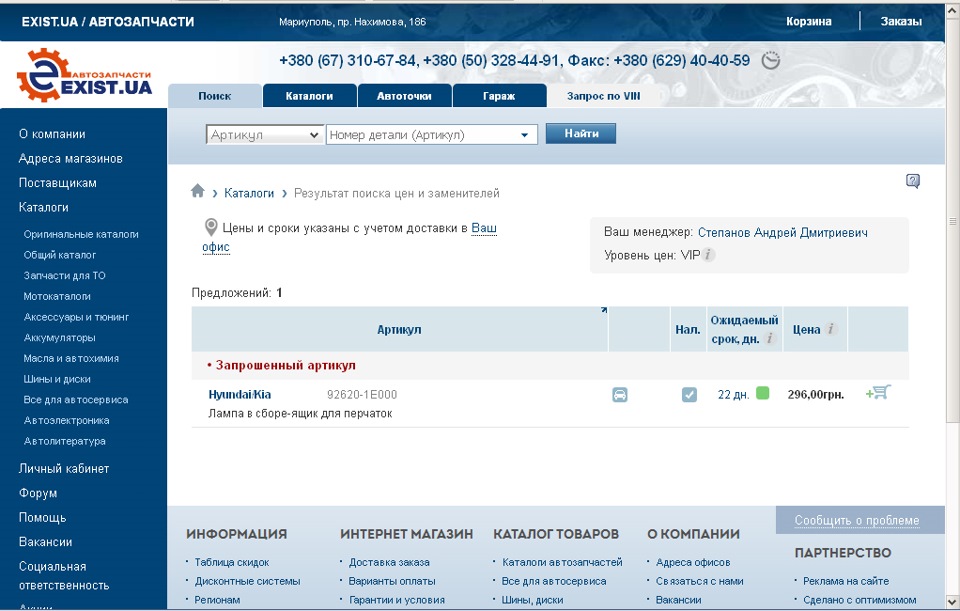Open Адреса магазинов in sidebar
The width and height of the screenshot is (960, 611).
click(70, 159)
